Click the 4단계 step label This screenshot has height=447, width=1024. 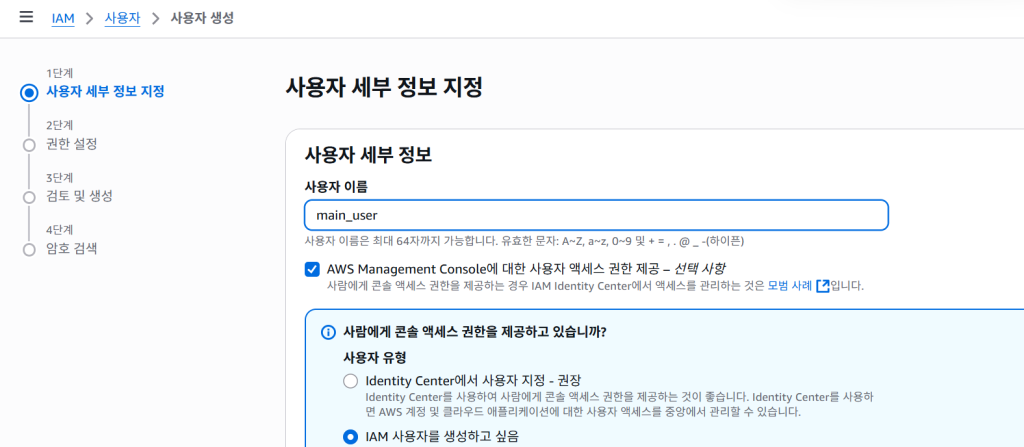[x=59, y=229]
